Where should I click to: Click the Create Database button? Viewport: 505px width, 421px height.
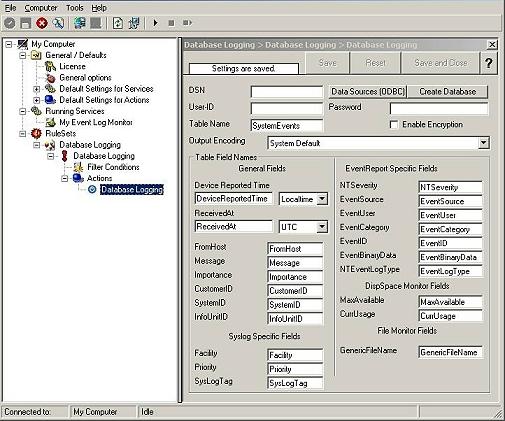[447, 92]
